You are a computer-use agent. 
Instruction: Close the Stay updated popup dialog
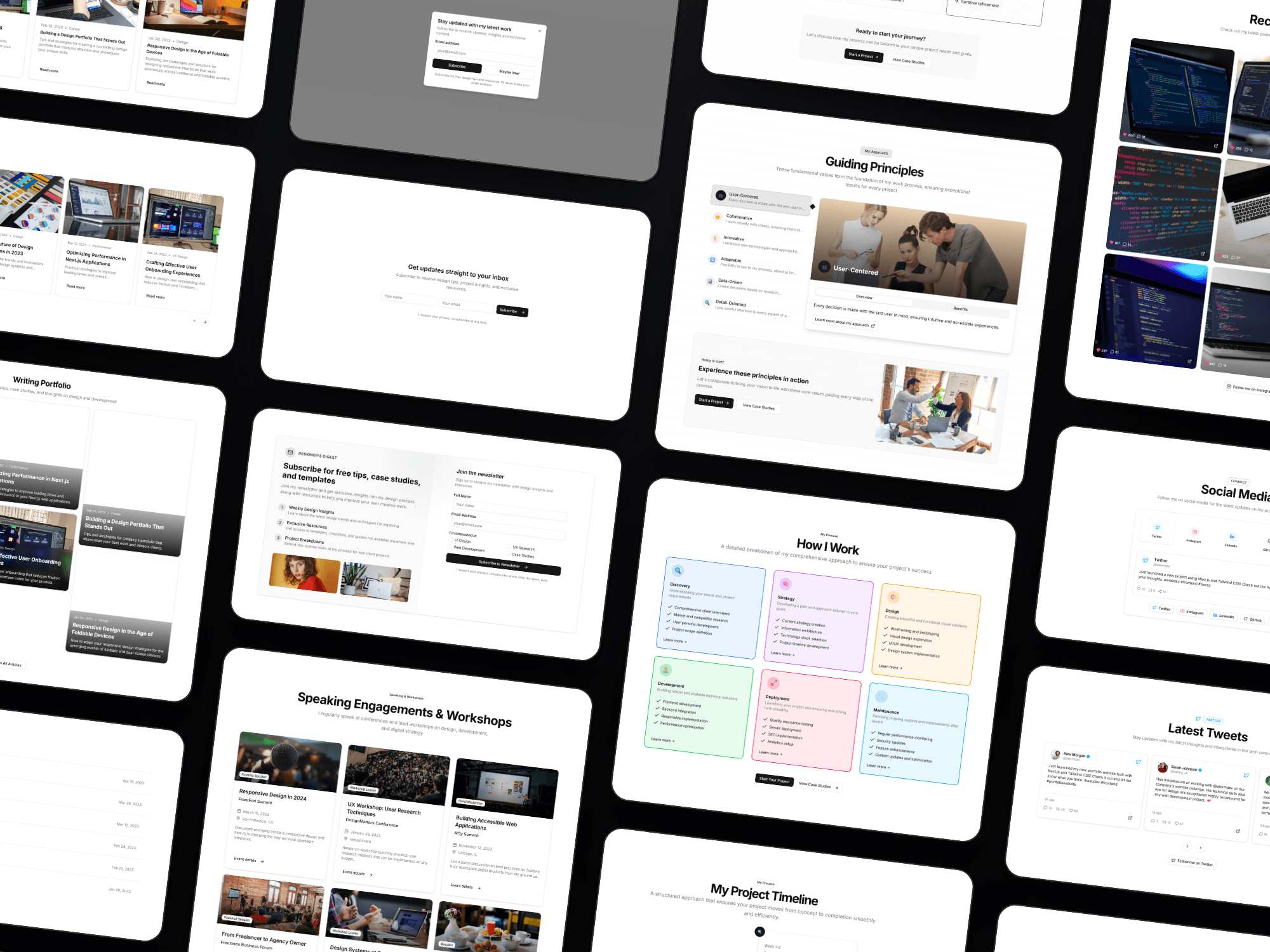point(540,30)
